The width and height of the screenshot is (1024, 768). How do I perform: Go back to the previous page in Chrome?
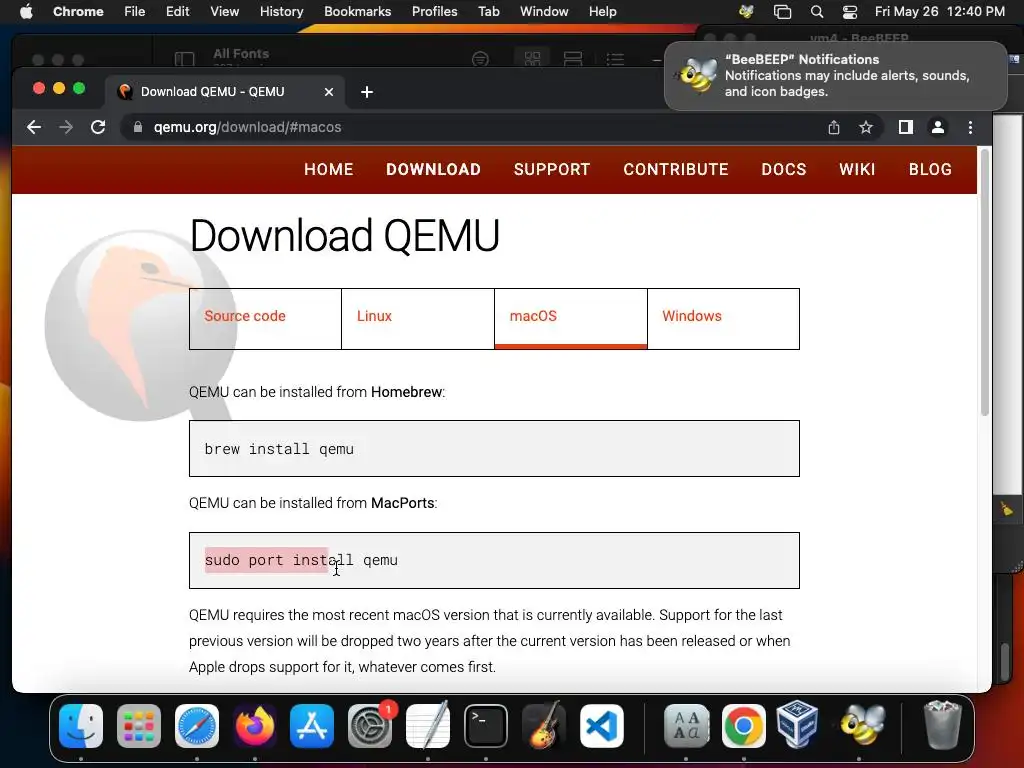click(34, 127)
